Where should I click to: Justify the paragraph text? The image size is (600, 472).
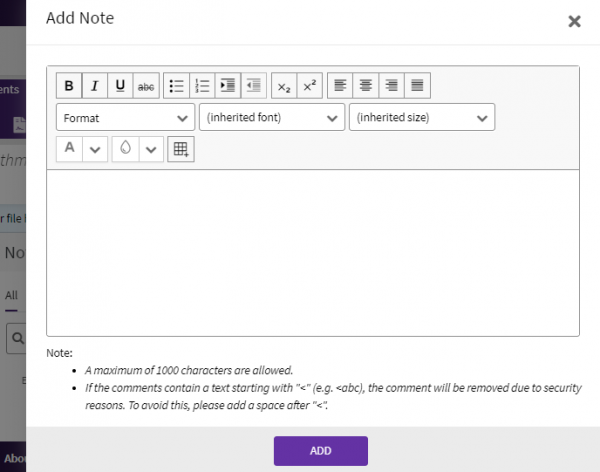point(417,86)
